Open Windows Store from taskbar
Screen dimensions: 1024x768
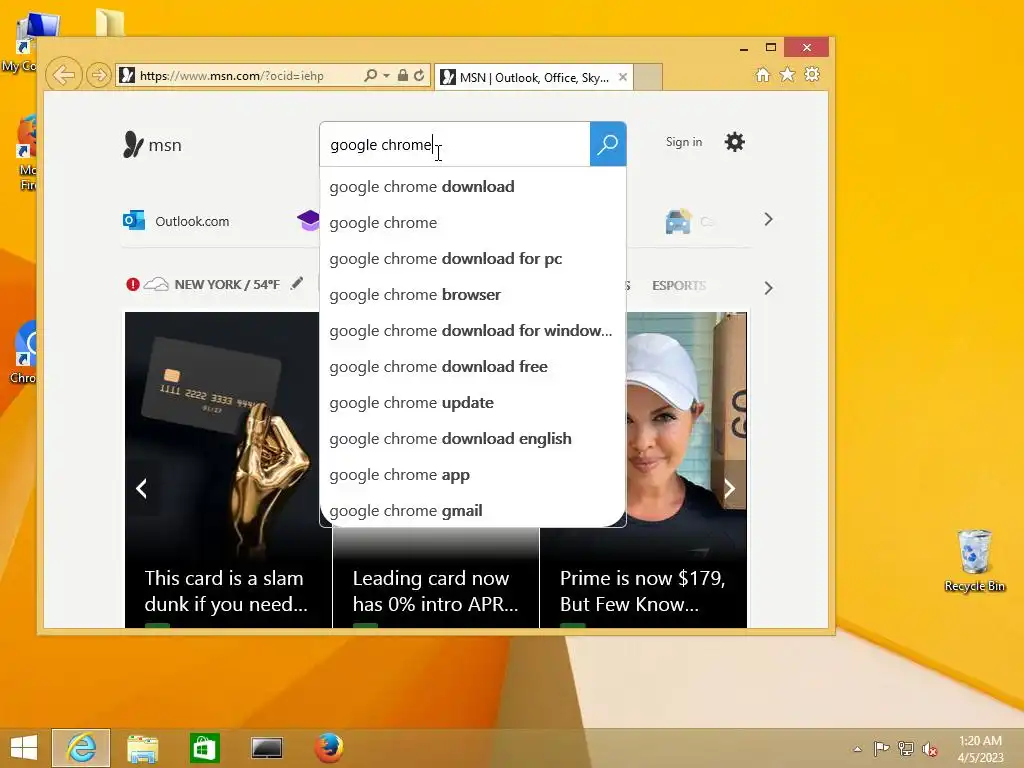click(x=204, y=748)
